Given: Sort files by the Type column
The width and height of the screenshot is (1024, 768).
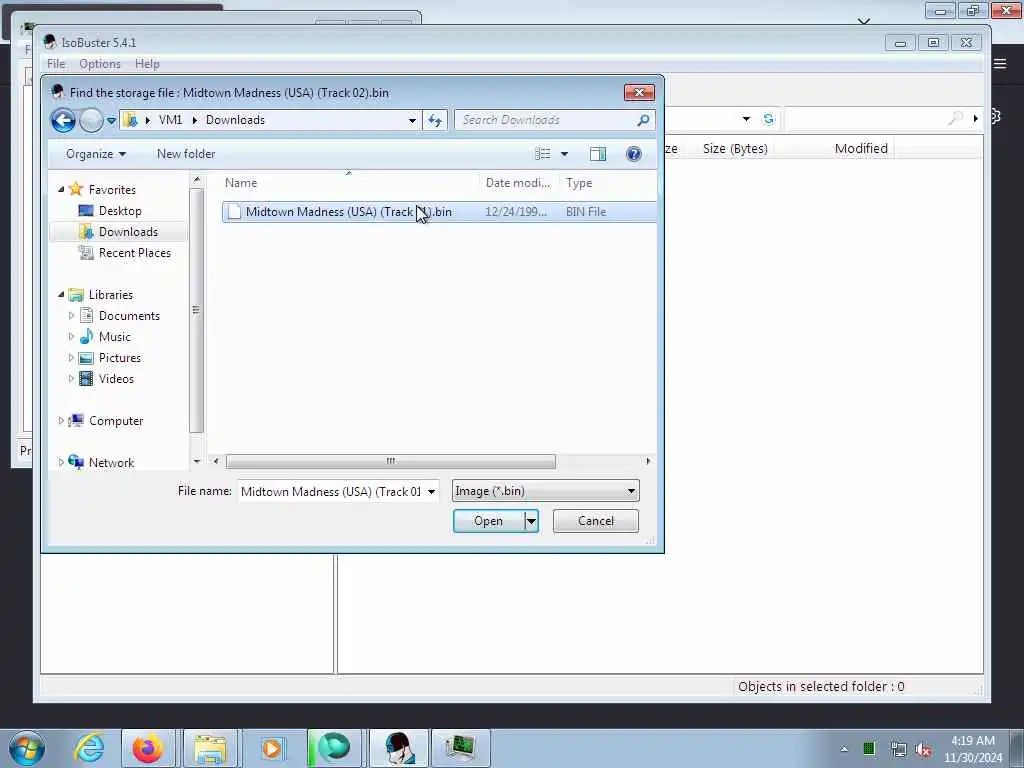Looking at the screenshot, I should pos(579,183).
